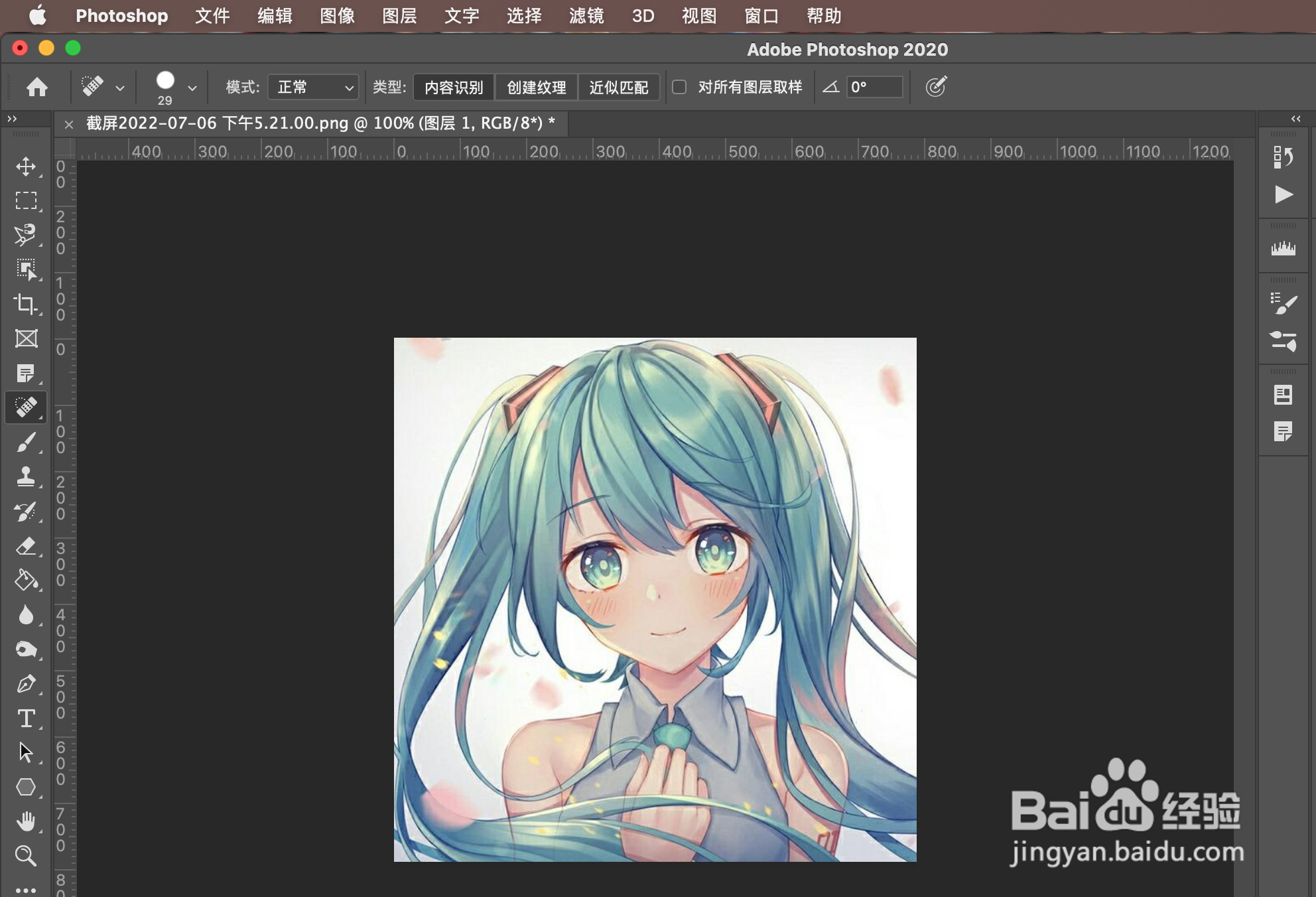Choose Proximity Match type option

tap(619, 88)
